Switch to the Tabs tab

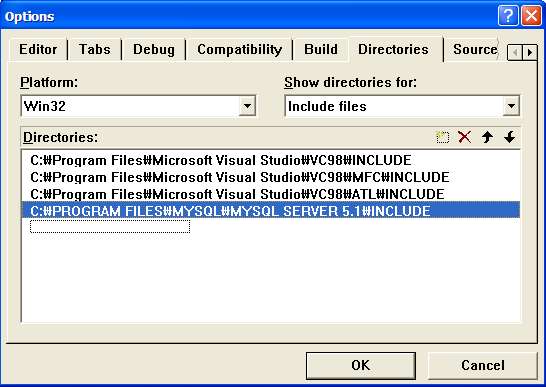pyautogui.click(x=95, y=49)
